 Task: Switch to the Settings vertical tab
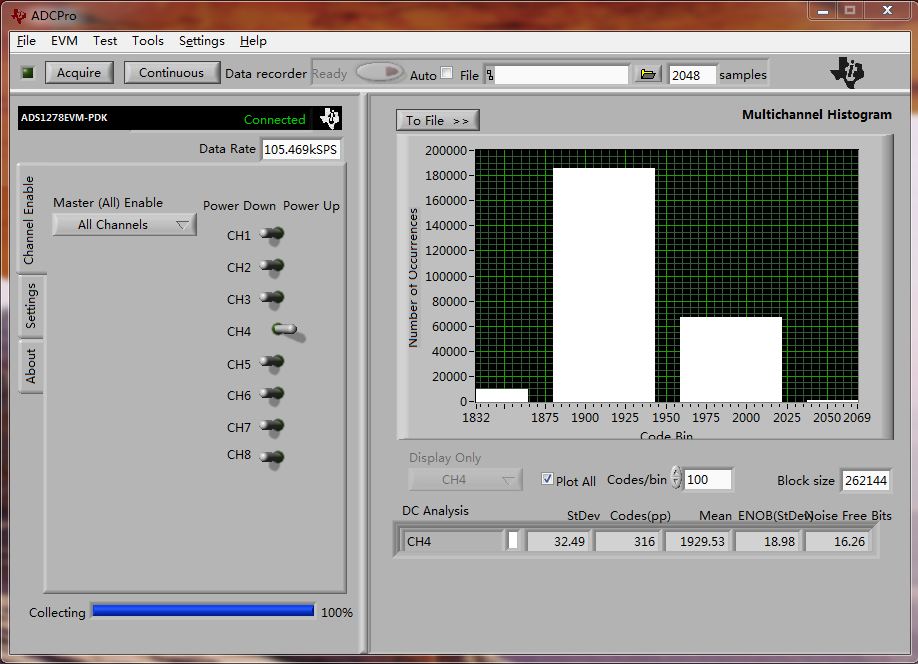click(30, 306)
